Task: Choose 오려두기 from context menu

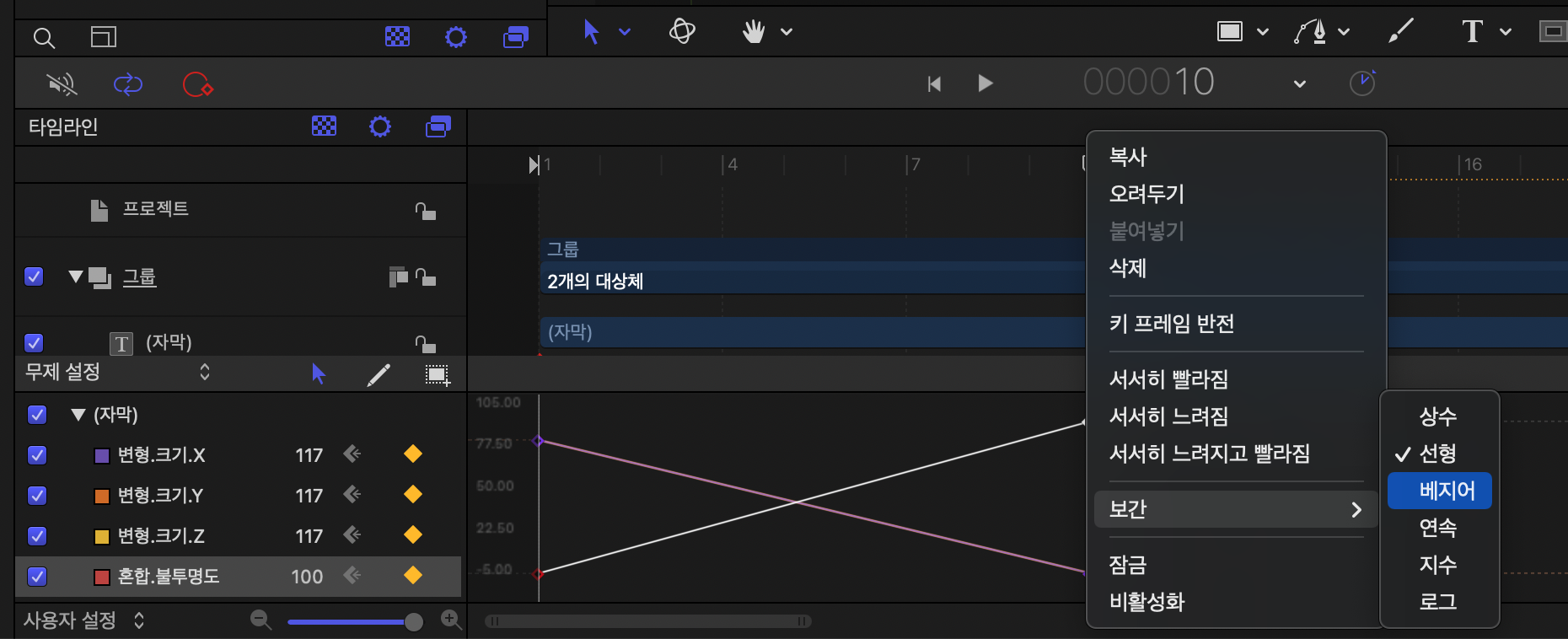Action: coord(1146,194)
